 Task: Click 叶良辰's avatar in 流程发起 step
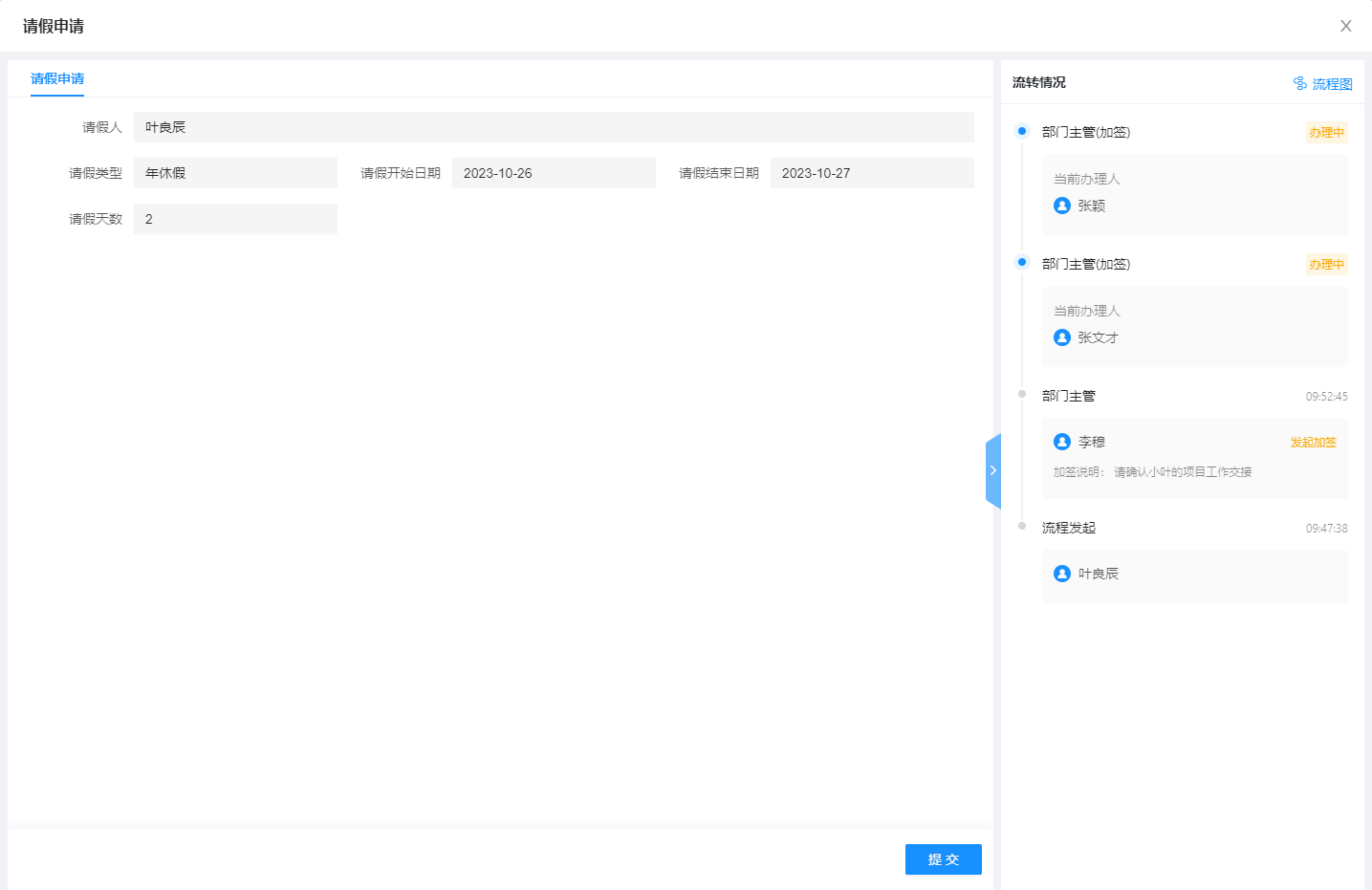click(1061, 574)
